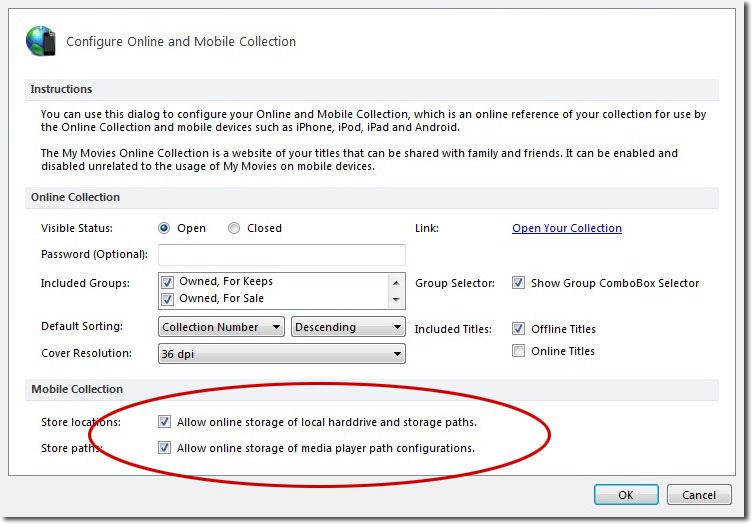Expand the Cover Resolution 36 dpi dropdown

[281, 353]
